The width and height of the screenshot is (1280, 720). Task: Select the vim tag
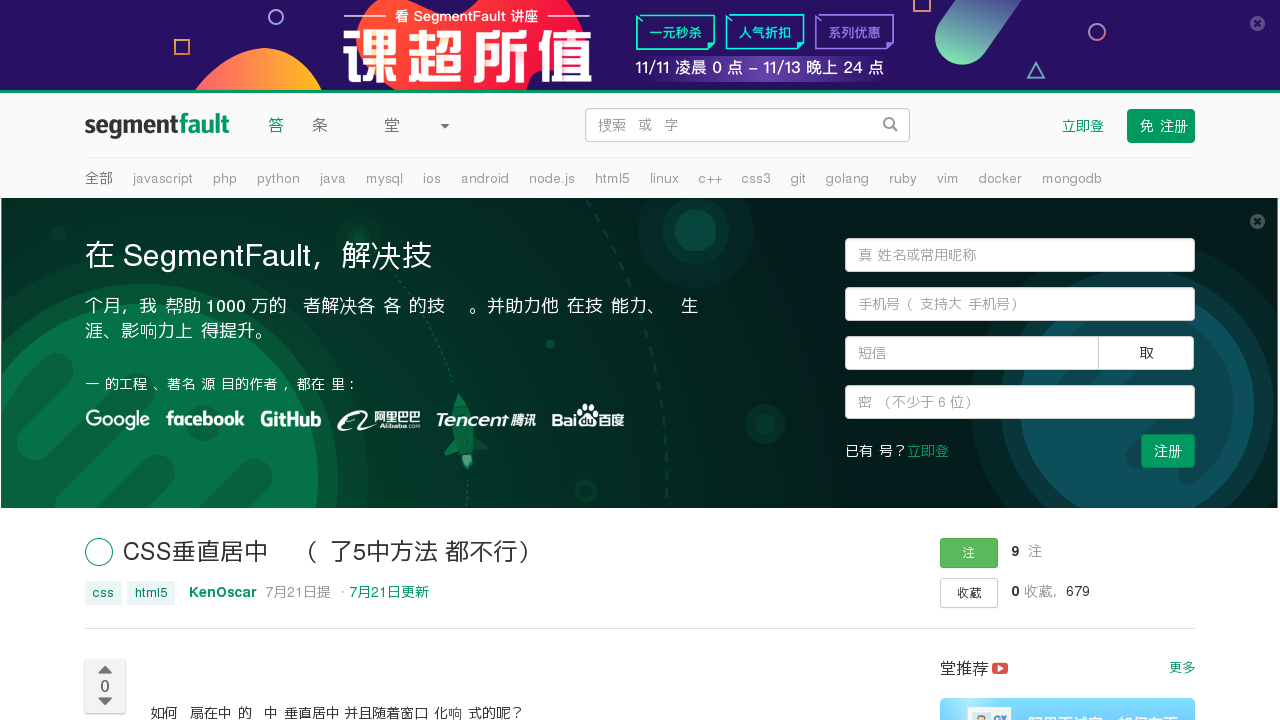(x=947, y=178)
